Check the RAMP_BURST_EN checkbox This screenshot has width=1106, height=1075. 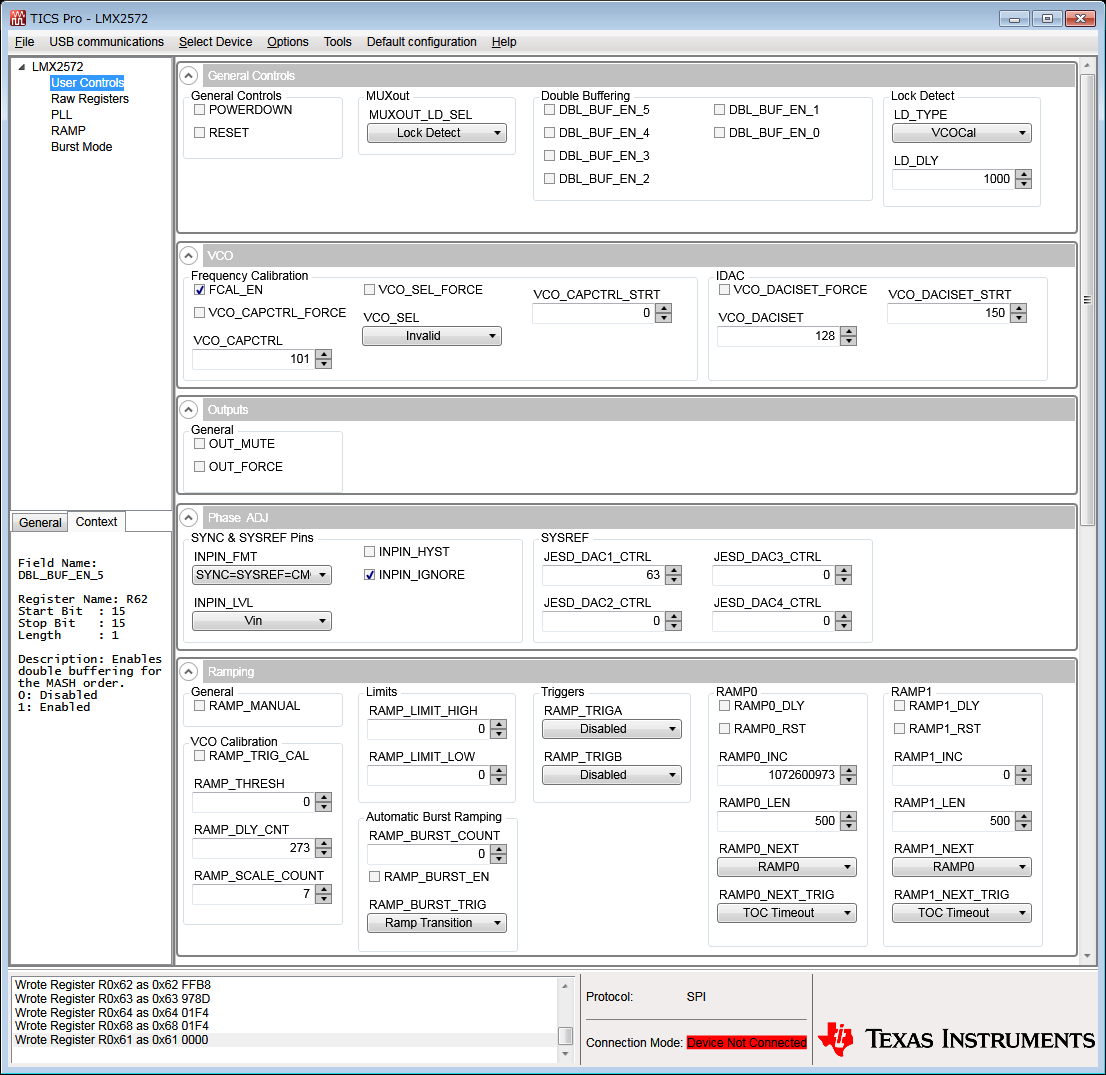pyautogui.click(x=375, y=877)
